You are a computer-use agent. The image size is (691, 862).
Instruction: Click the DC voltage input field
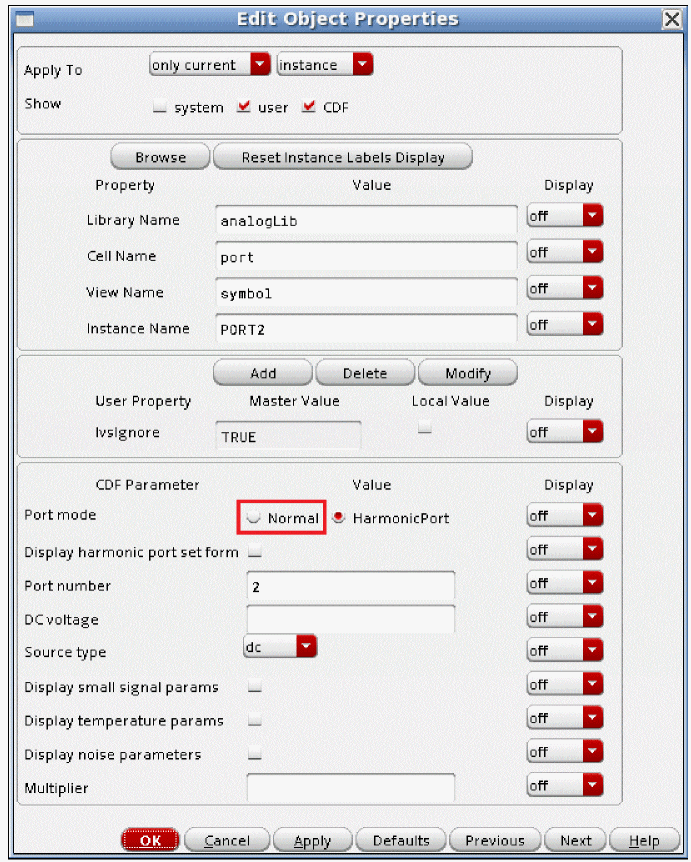coord(351,619)
